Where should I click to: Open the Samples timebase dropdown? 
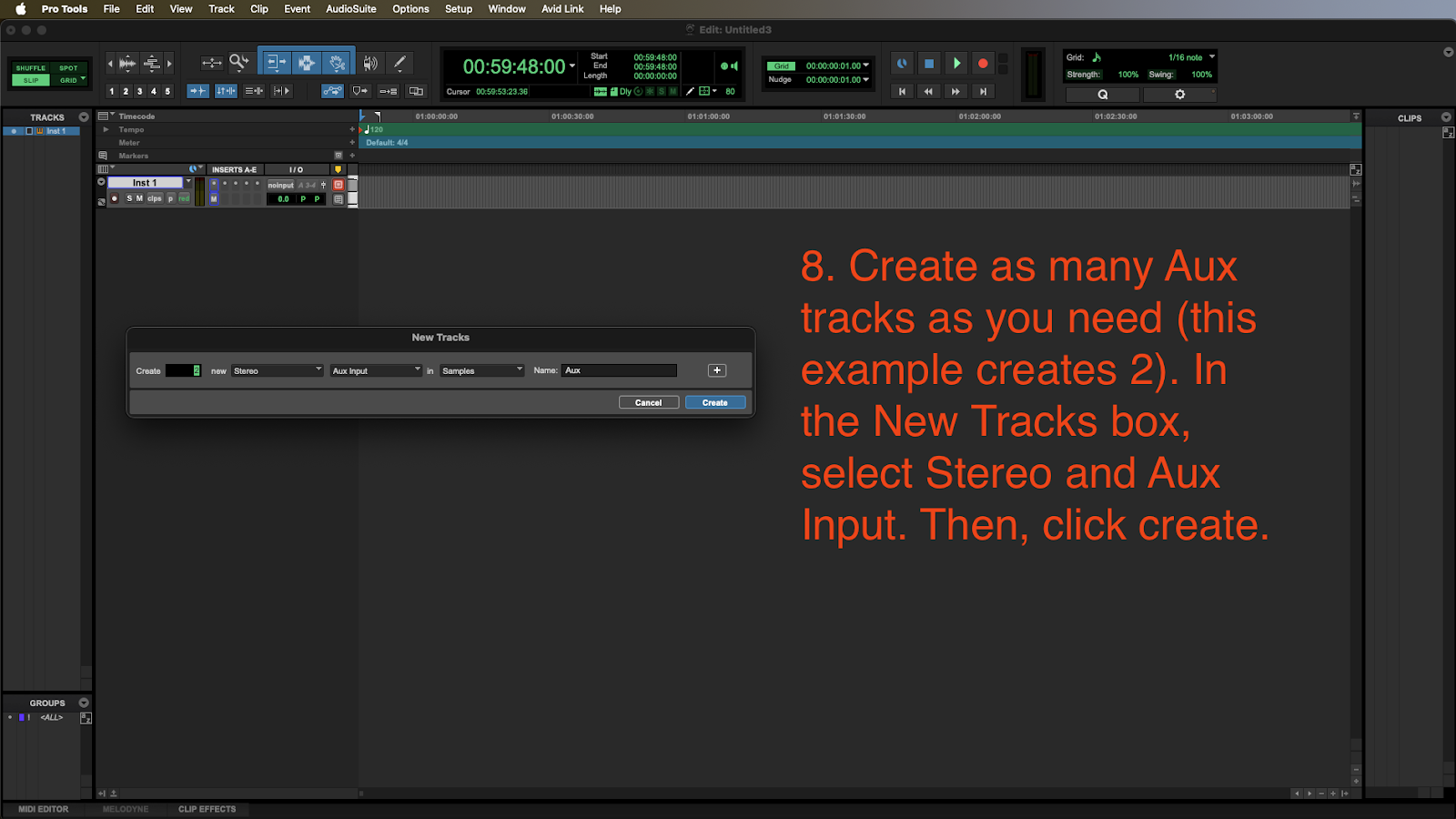pyautogui.click(x=482, y=370)
